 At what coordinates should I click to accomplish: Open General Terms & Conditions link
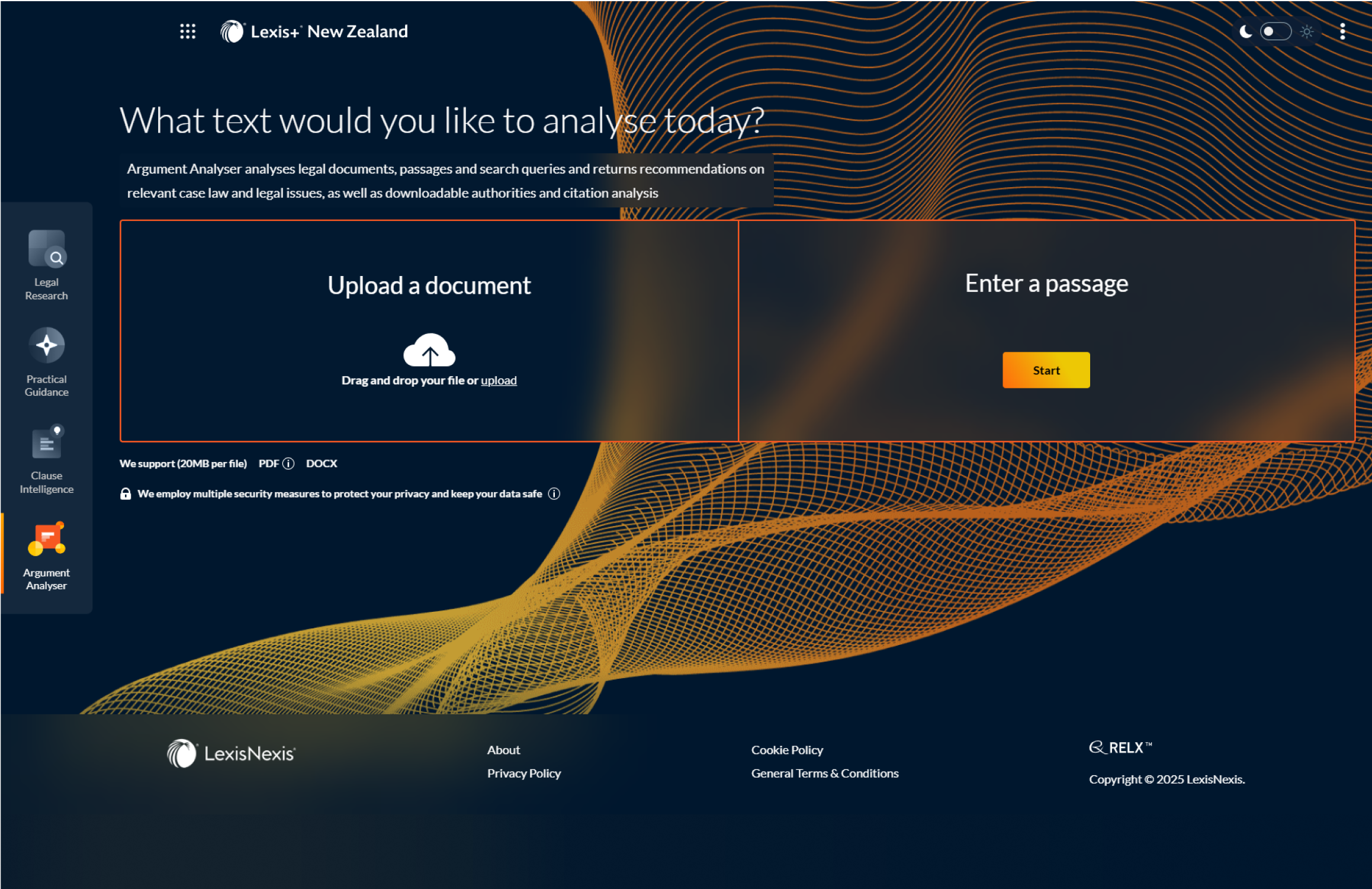click(825, 774)
